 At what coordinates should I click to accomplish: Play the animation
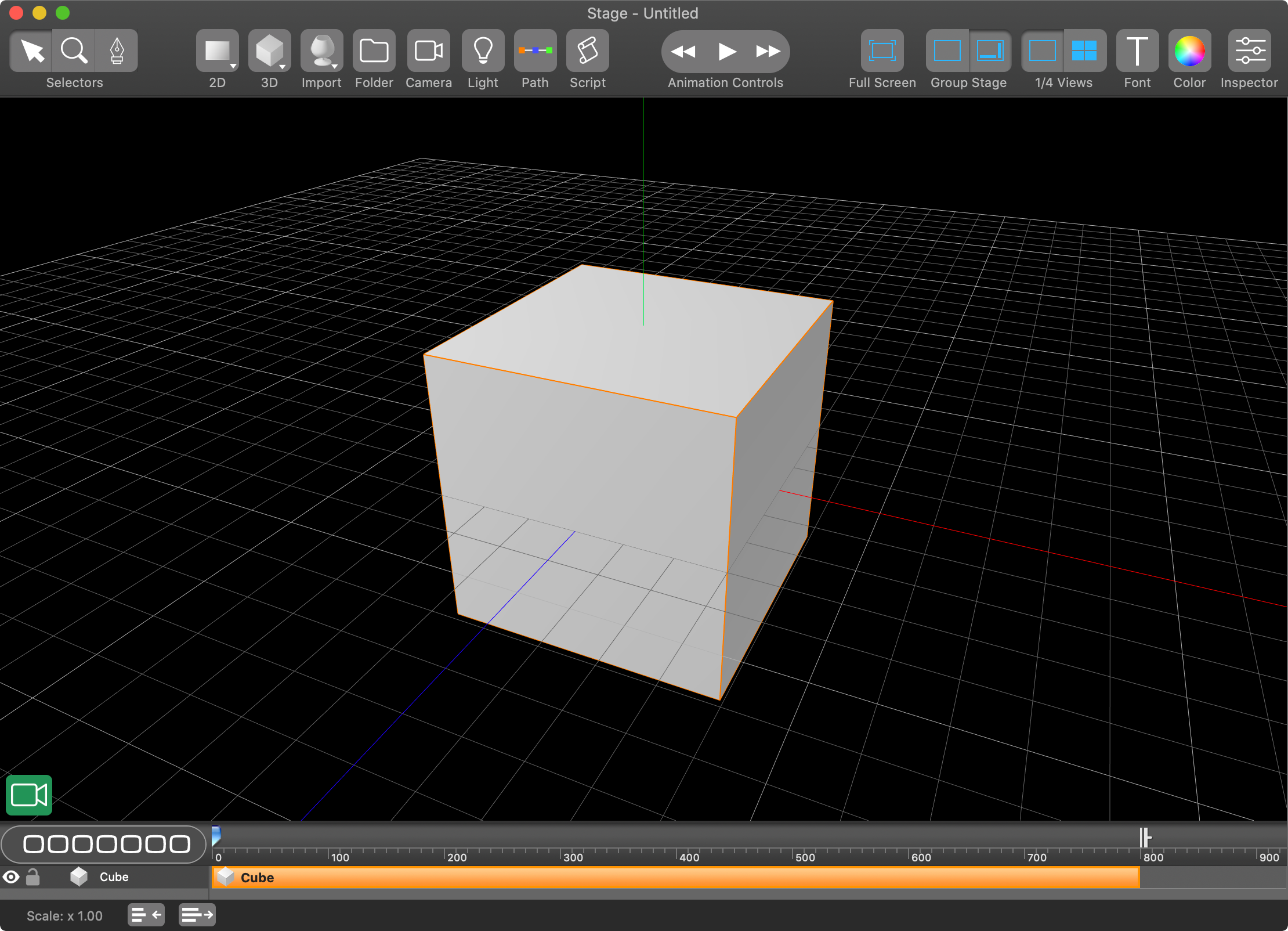coord(726,52)
